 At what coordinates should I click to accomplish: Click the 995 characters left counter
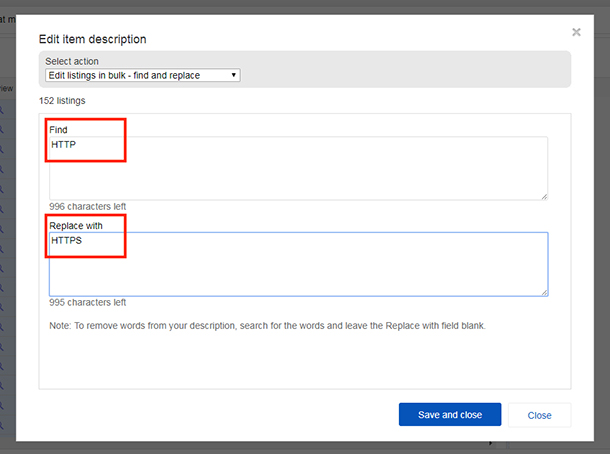[x=88, y=302]
